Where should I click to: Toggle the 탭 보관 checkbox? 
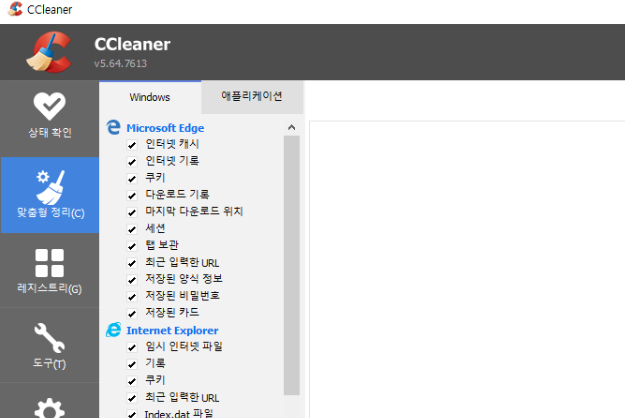tap(132, 246)
